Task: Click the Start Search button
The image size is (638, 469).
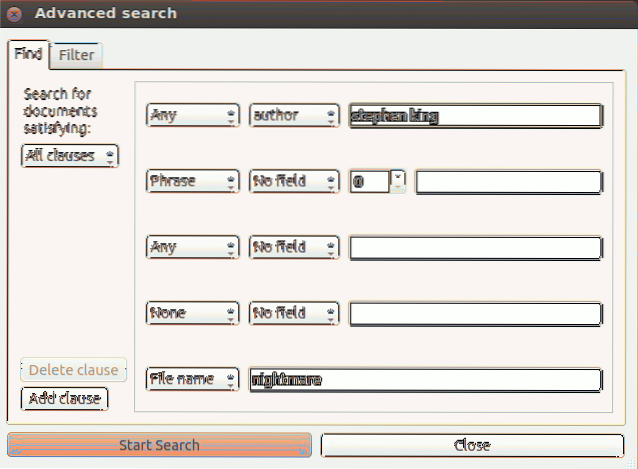Action: point(159,445)
